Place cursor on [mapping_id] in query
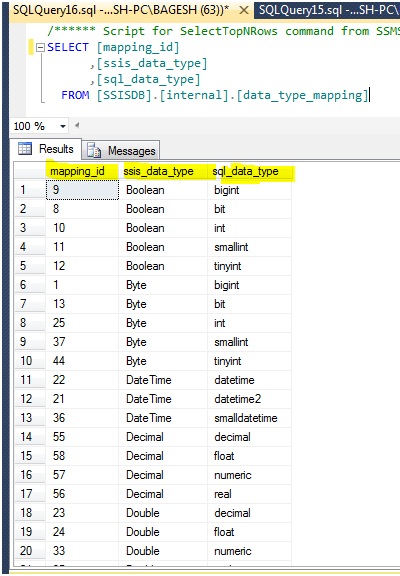 point(138,47)
